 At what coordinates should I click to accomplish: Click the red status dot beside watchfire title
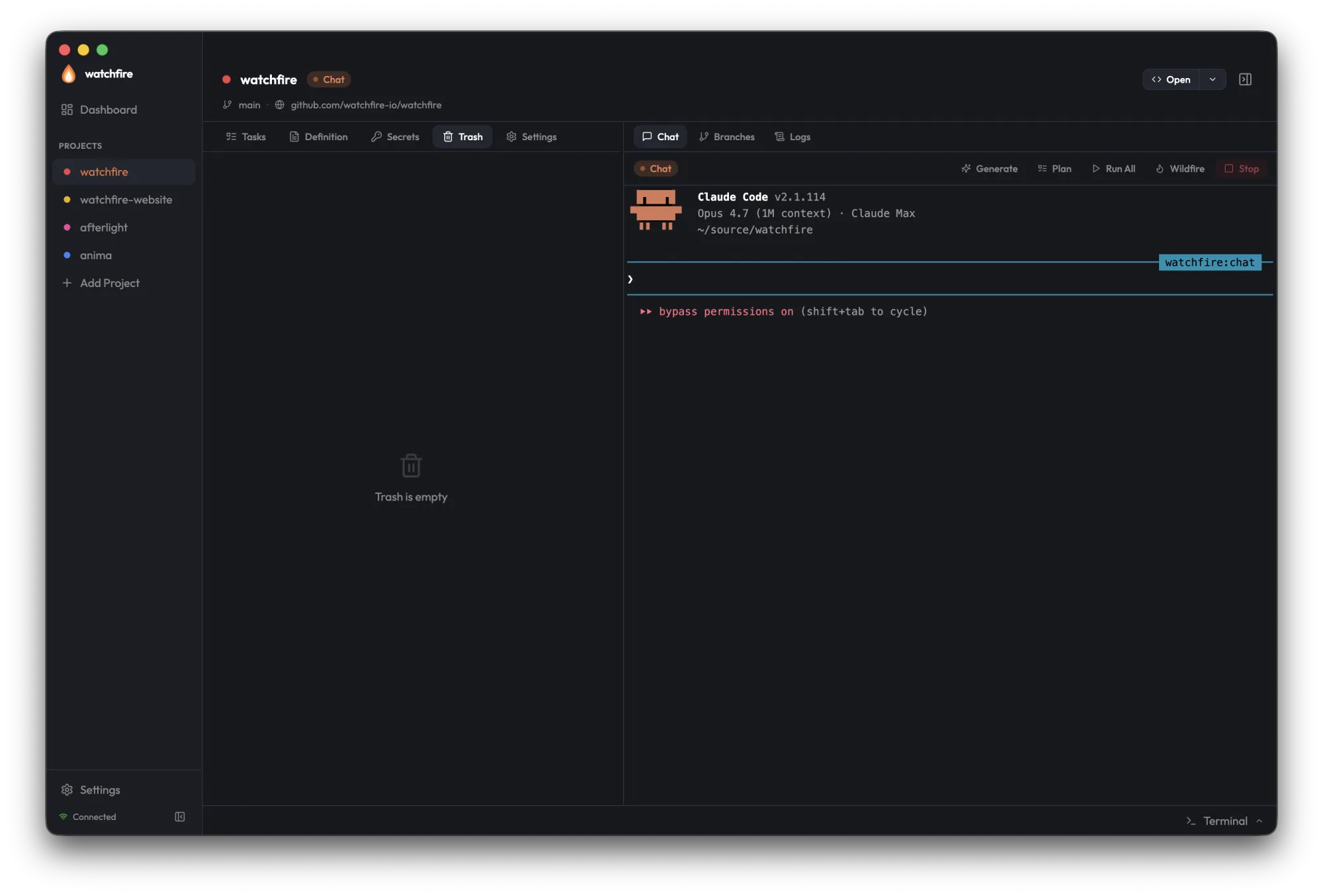coord(226,79)
